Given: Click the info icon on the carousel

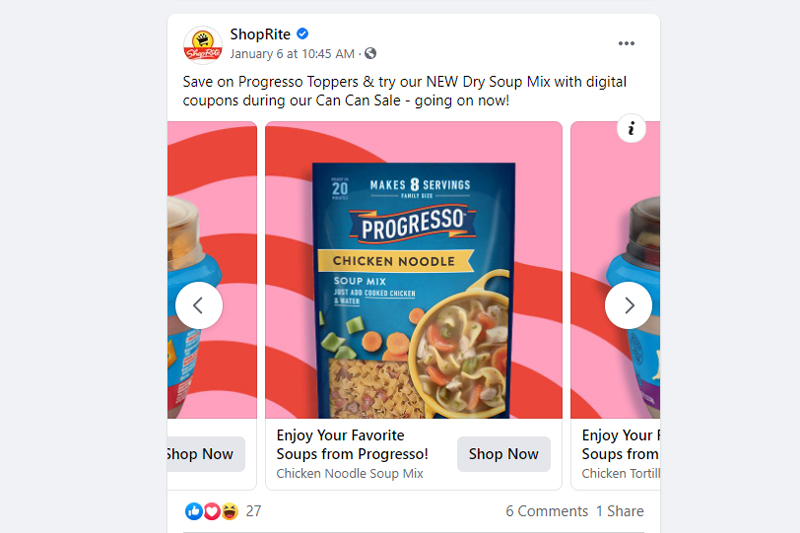Looking at the screenshot, I should point(631,128).
